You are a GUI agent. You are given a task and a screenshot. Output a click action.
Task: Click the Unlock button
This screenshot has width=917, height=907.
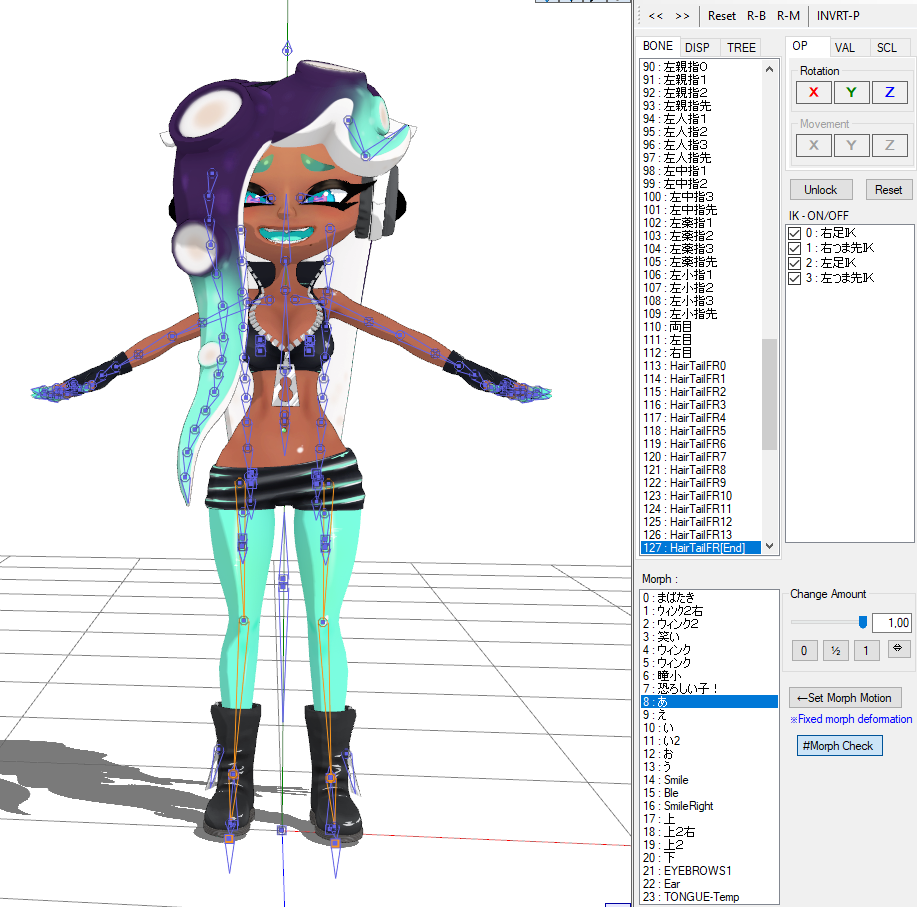point(821,189)
